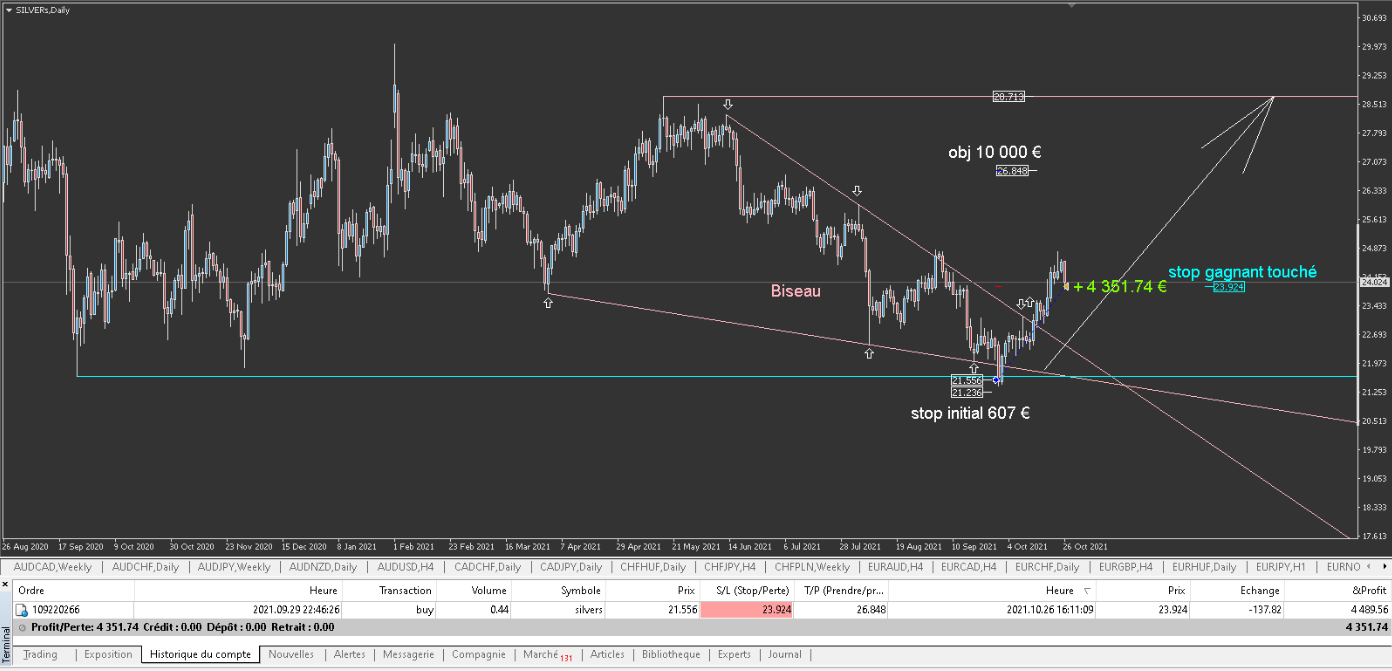
Task: Click order number 109220266
Action: (x=58, y=609)
